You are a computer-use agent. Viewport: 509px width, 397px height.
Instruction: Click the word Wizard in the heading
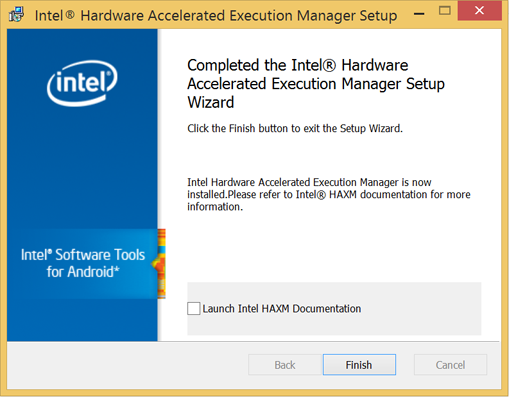pos(211,102)
